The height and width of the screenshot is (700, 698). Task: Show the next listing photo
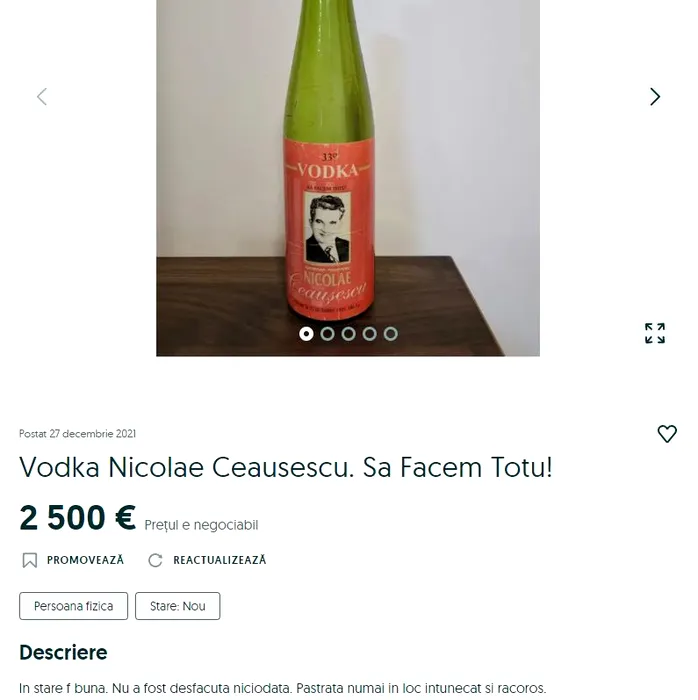click(655, 97)
